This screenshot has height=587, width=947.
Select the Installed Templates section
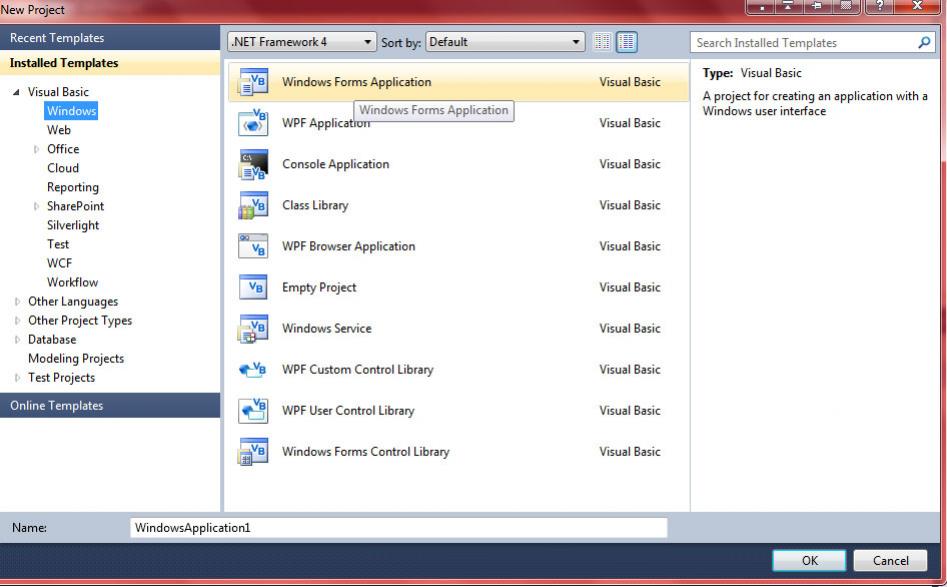pos(110,63)
